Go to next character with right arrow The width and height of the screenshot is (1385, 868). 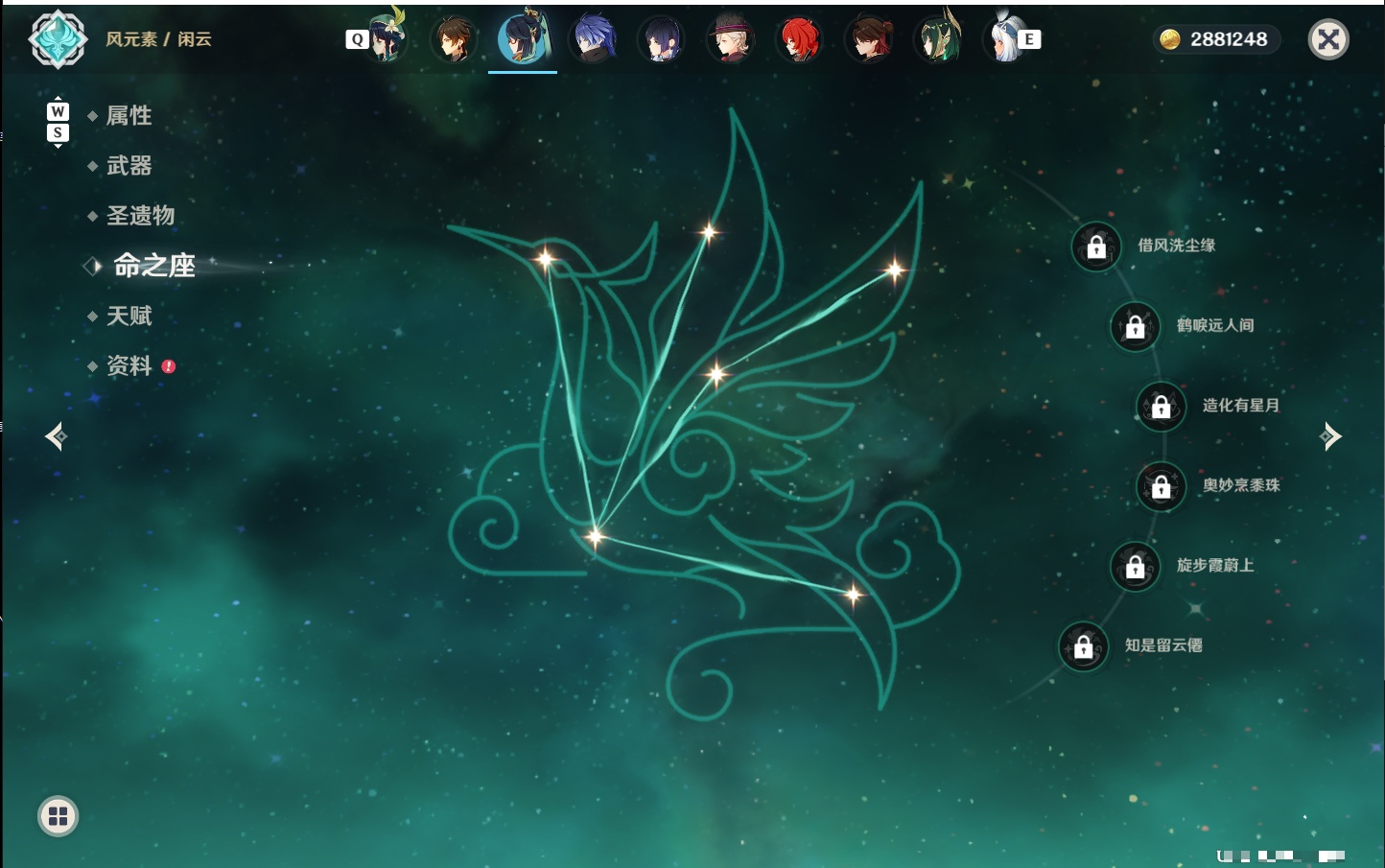coord(1330,436)
